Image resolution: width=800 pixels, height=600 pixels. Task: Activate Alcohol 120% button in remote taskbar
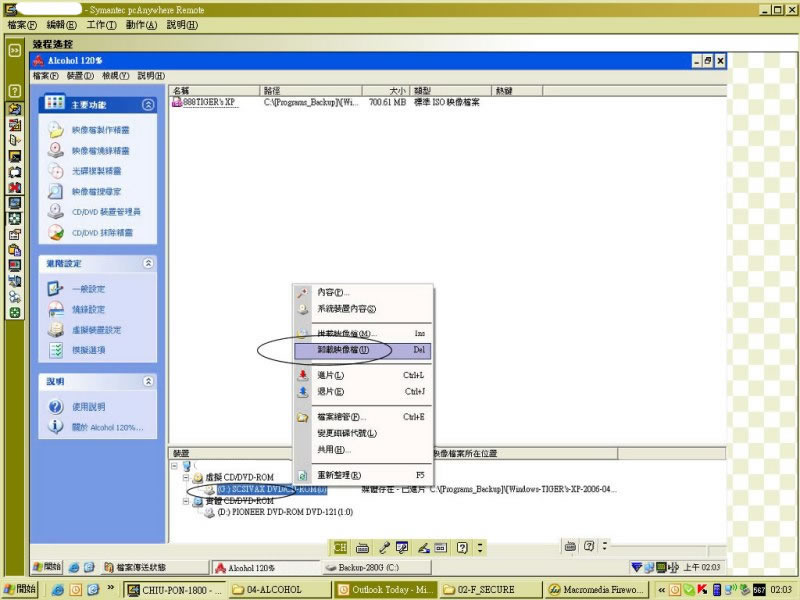pos(265,567)
